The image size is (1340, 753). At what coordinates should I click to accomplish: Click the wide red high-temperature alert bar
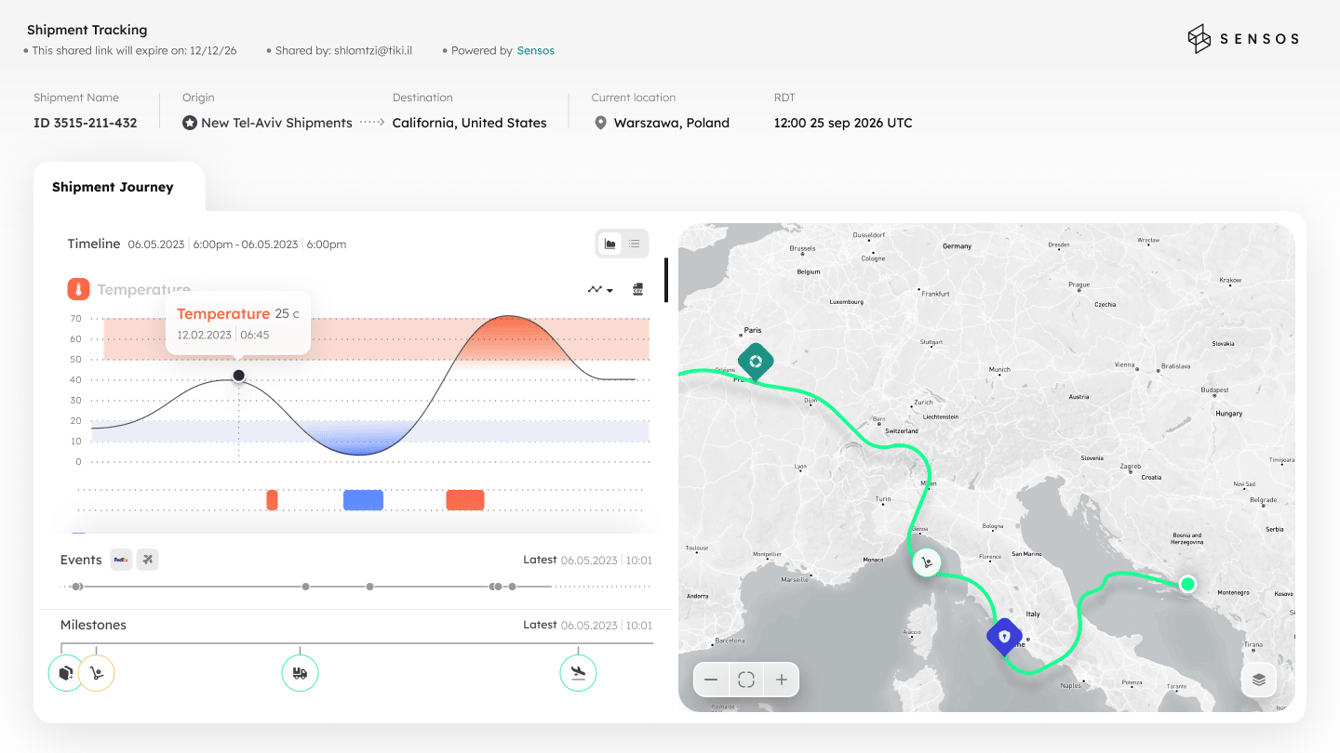coord(465,500)
